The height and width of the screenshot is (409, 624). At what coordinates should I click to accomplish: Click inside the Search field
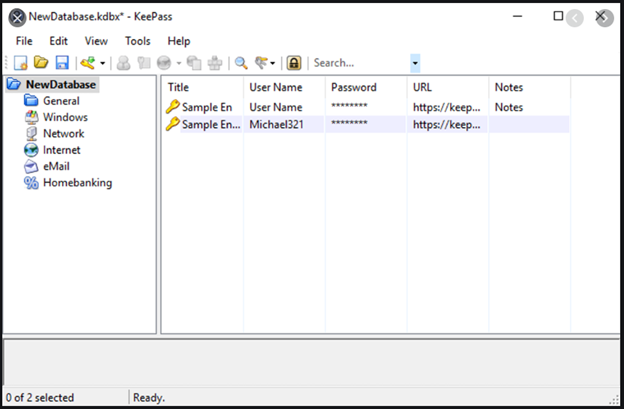point(360,63)
